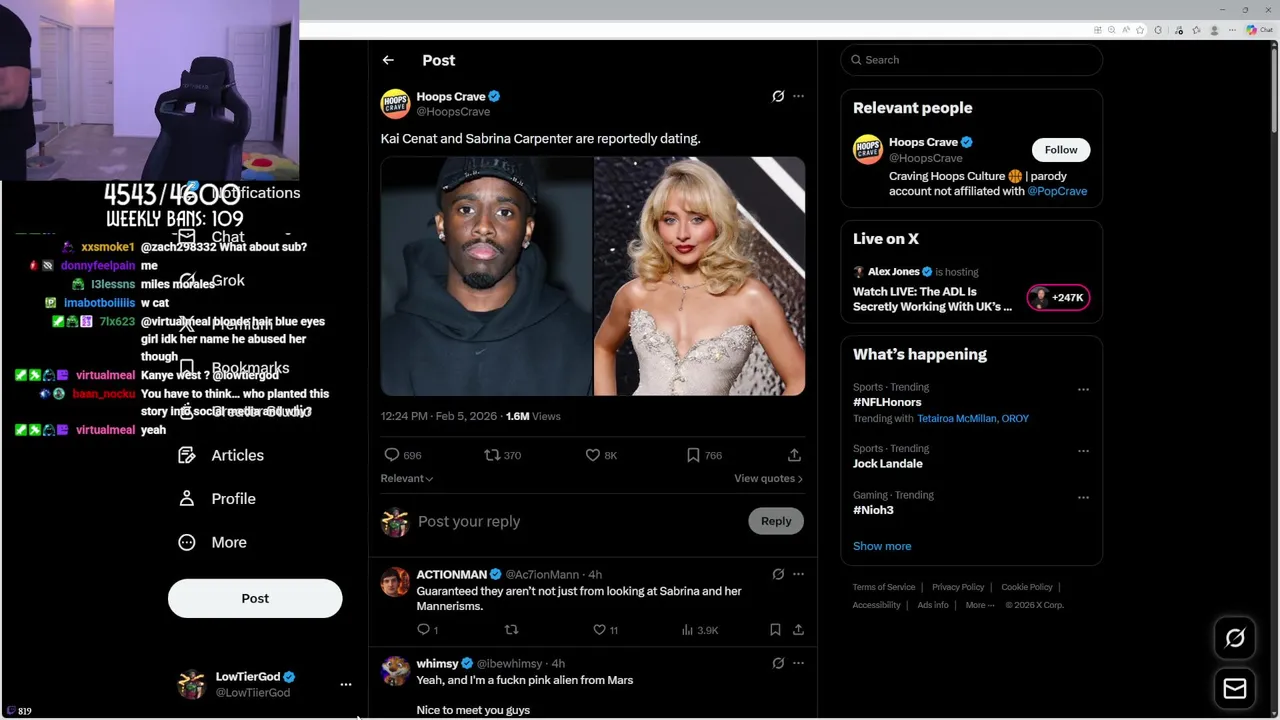
Task: Click the back arrow beside Post
Action: [388, 60]
